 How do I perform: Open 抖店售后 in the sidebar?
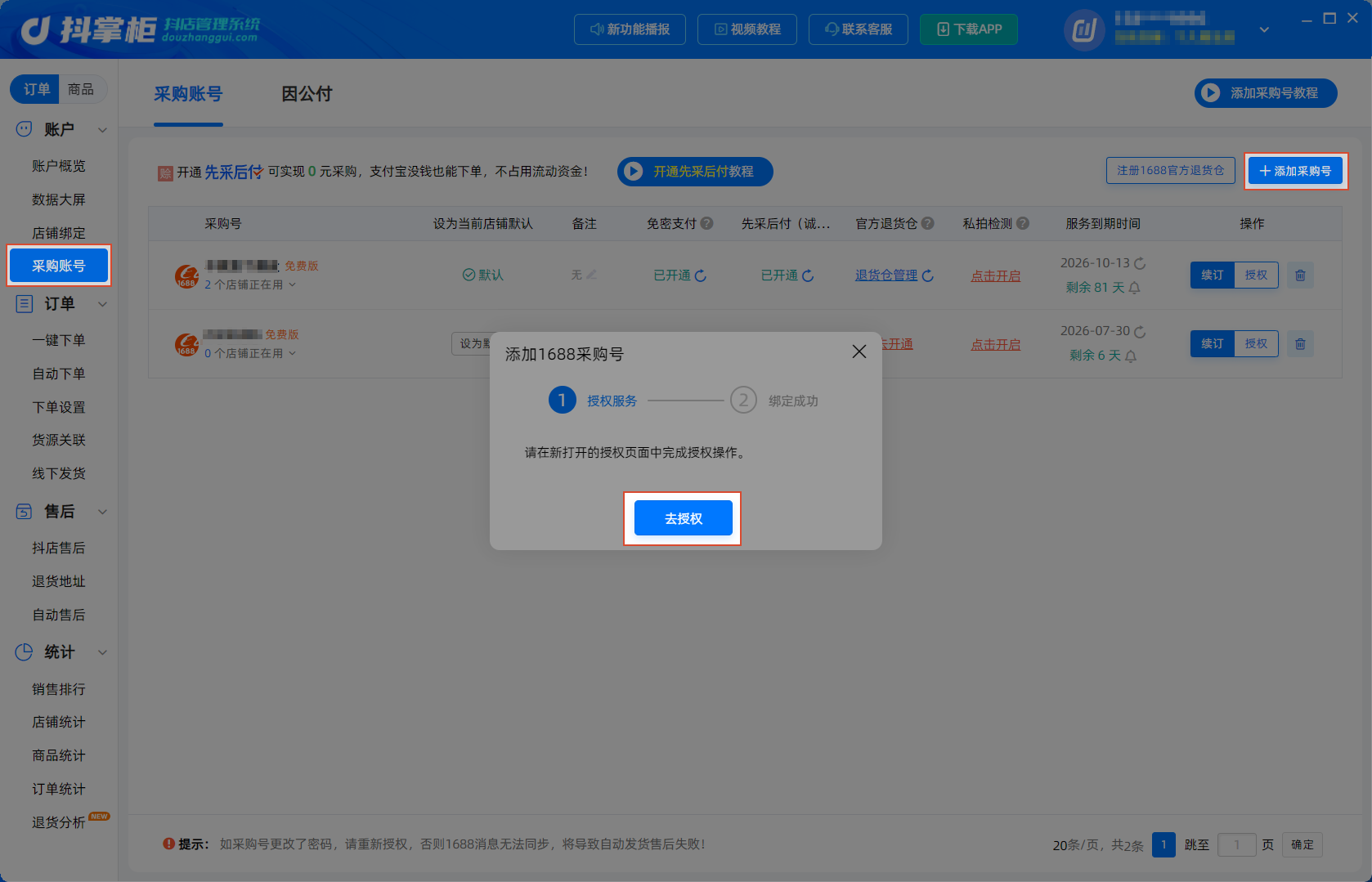tap(59, 548)
